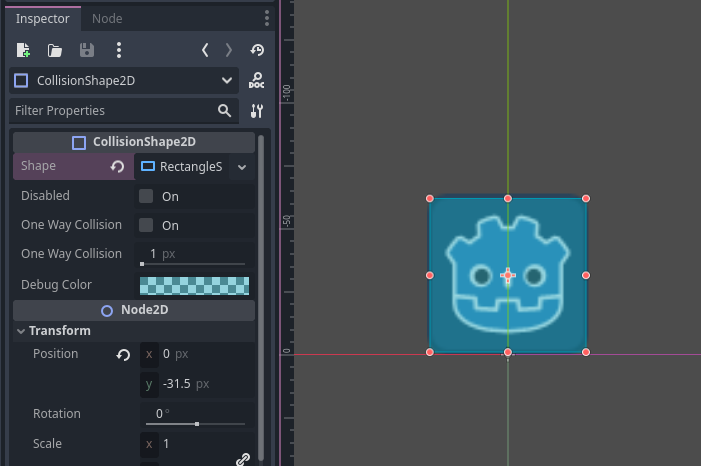Click the Position x value field
Image resolution: width=701 pixels, height=466 pixels.
pos(197,354)
